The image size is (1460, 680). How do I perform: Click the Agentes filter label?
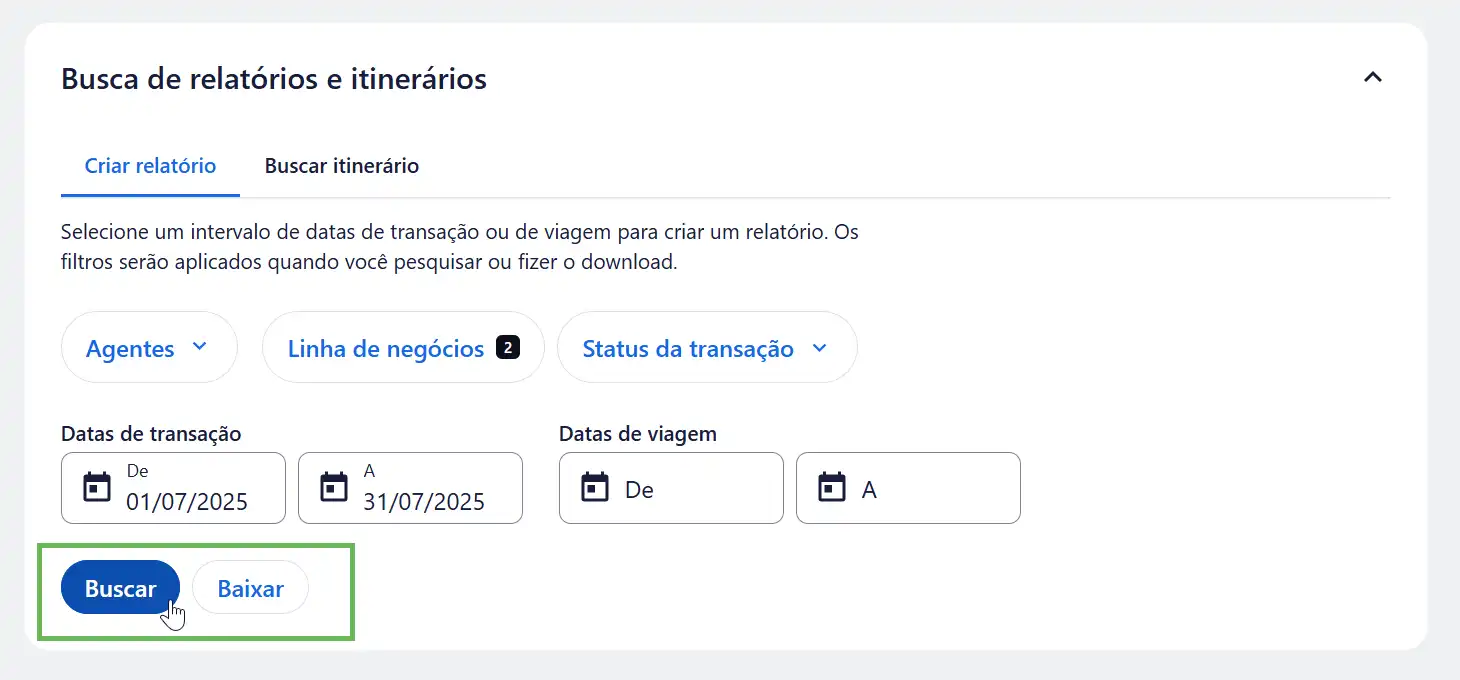(x=130, y=349)
